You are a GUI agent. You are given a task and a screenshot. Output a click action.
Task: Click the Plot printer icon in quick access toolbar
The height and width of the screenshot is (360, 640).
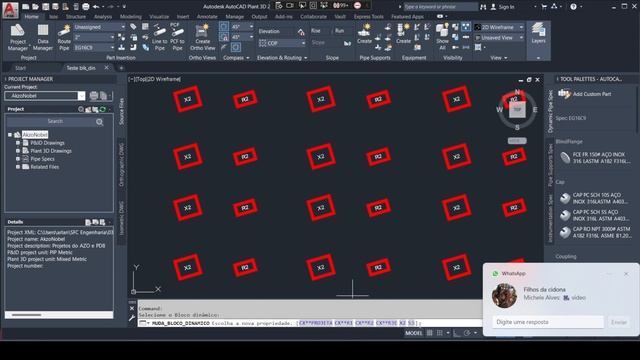pos(86,7)
